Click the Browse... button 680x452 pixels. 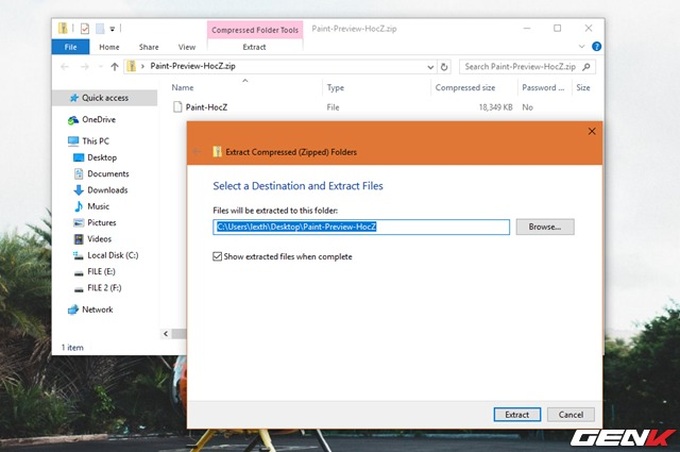click(545, 227)
